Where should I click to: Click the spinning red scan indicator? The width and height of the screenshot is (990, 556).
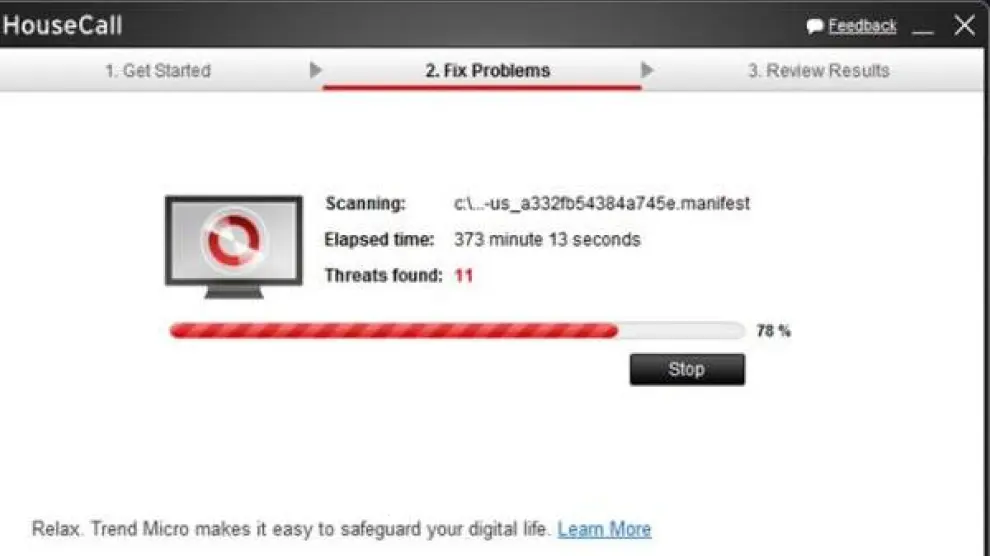pyautogui.click(x=234, y=240)
